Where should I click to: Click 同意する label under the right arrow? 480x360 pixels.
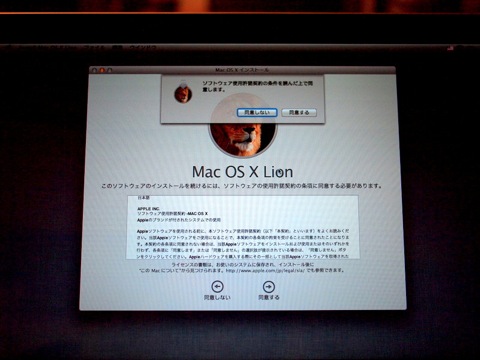[x=269, y=297]
